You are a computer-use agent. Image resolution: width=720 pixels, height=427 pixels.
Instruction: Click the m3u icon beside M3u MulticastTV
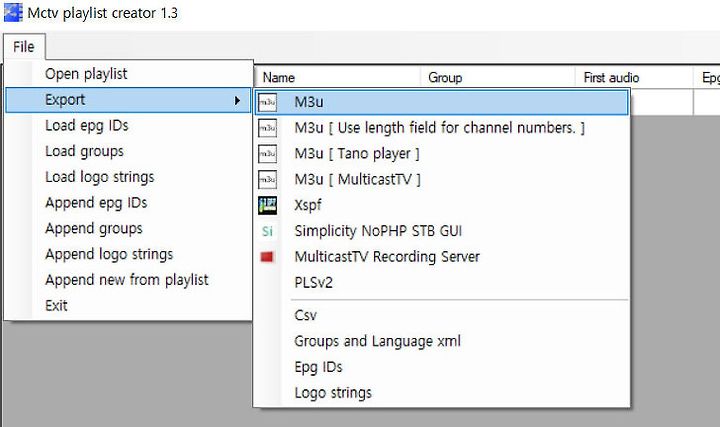tap(267, 180)
